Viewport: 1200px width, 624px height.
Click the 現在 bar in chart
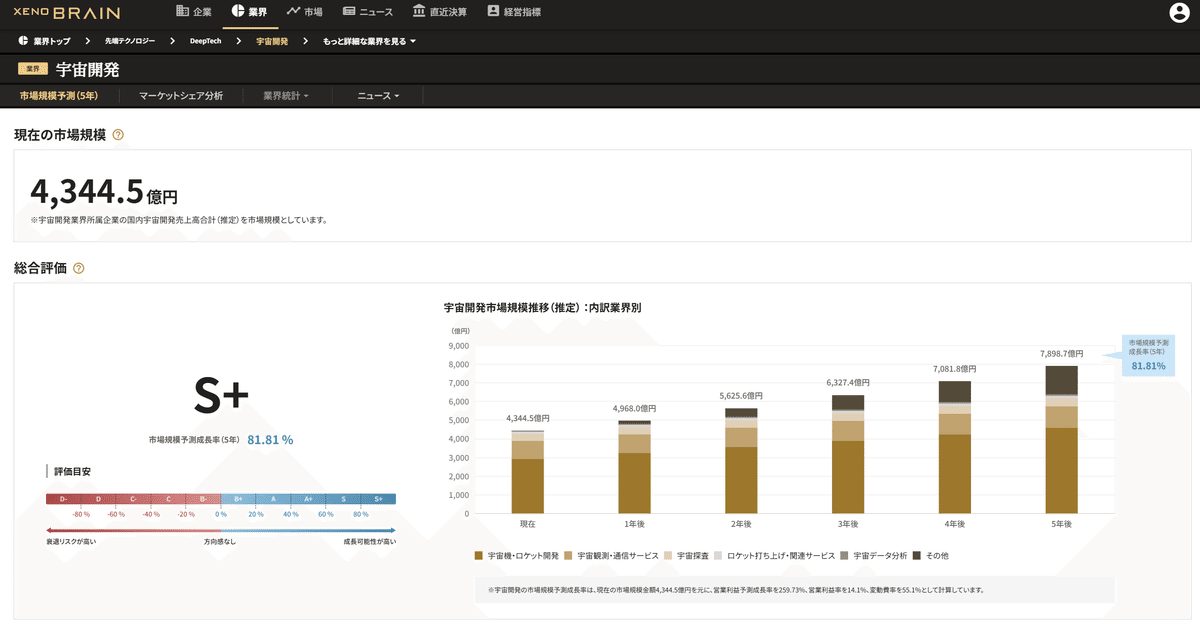click(x=527, y=472)
